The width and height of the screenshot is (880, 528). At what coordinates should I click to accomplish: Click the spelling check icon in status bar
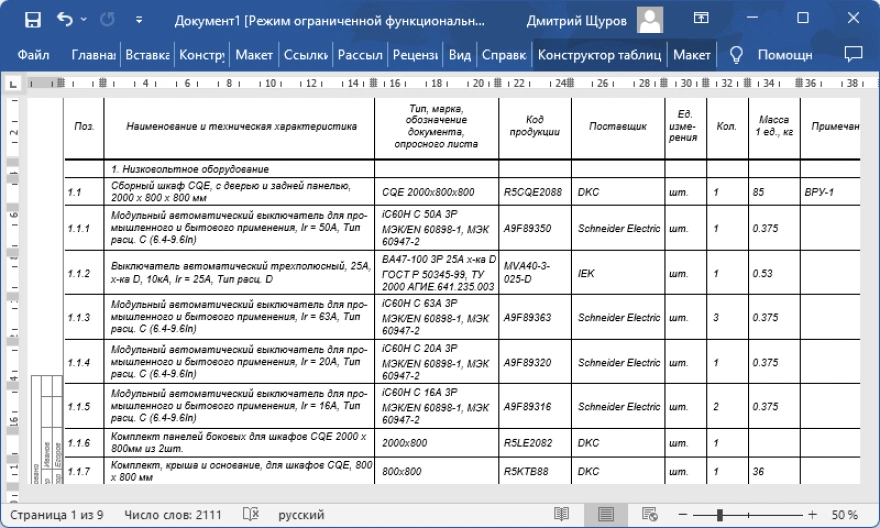pos(251,515)
